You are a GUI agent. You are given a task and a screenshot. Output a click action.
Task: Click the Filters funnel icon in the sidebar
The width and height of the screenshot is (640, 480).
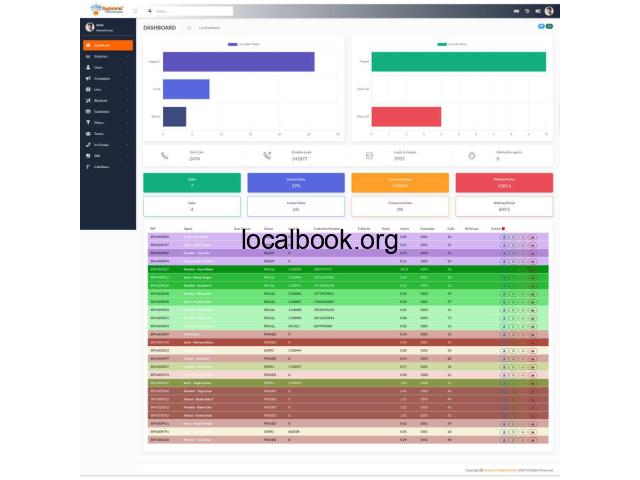pos(88,122)
